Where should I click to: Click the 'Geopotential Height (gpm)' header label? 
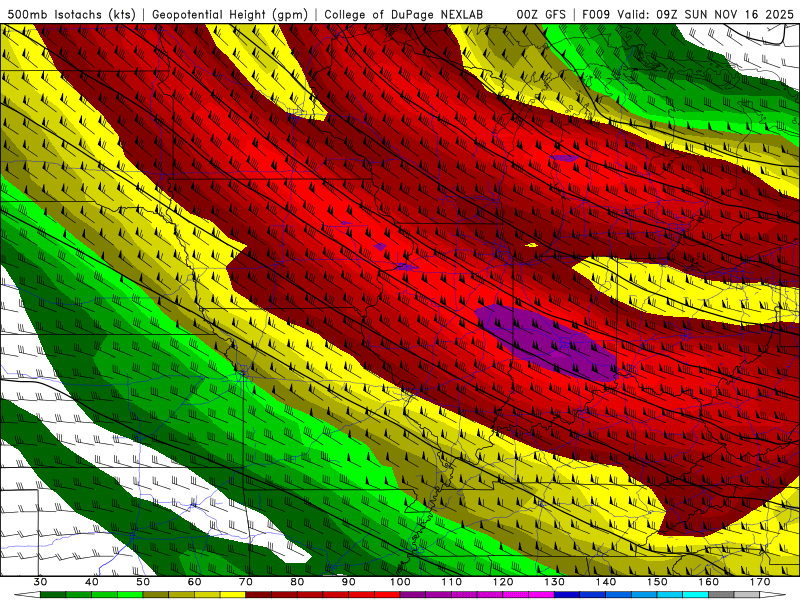click(230, 14)
